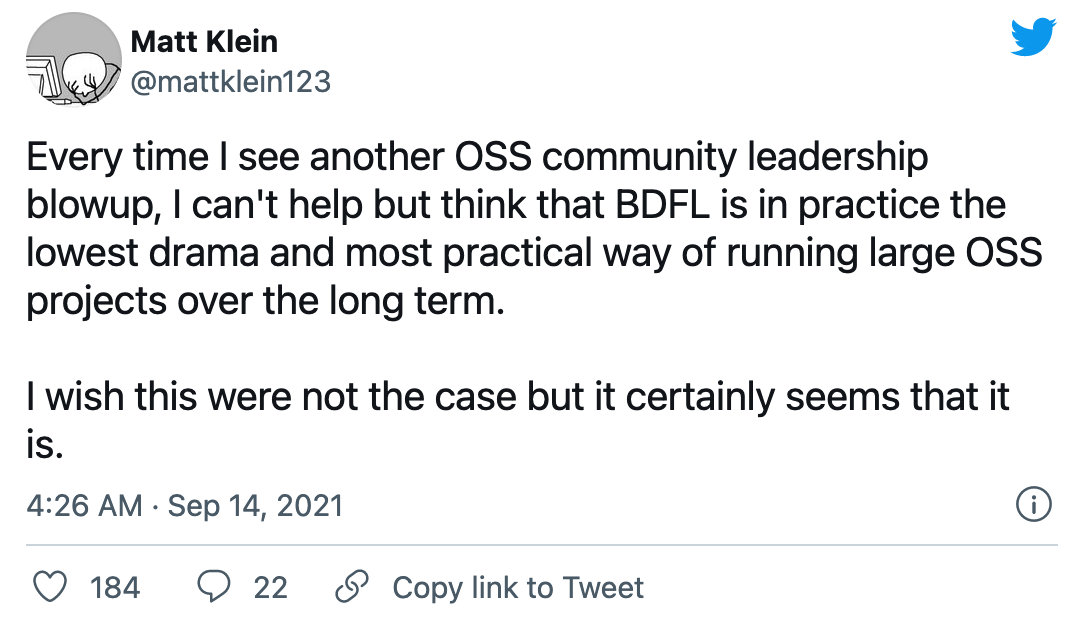Click the Matt Klein display name

pos(204,42)
